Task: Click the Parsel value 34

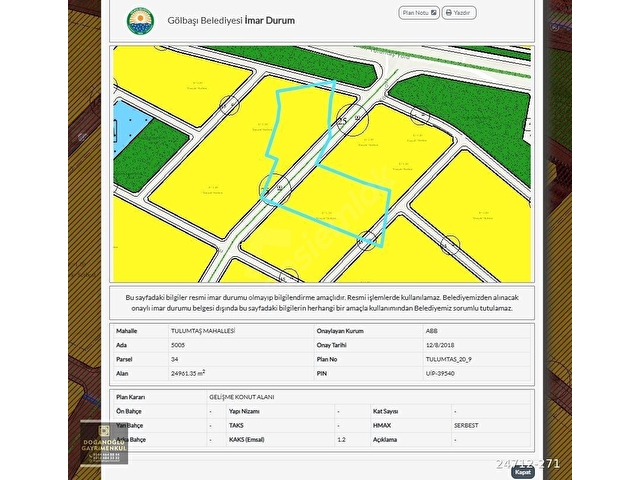Action: (x=174, y=359)
